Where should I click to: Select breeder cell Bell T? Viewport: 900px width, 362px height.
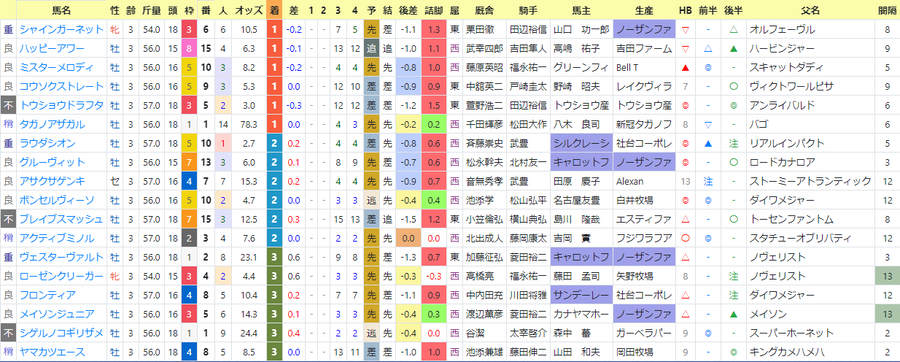643,67
